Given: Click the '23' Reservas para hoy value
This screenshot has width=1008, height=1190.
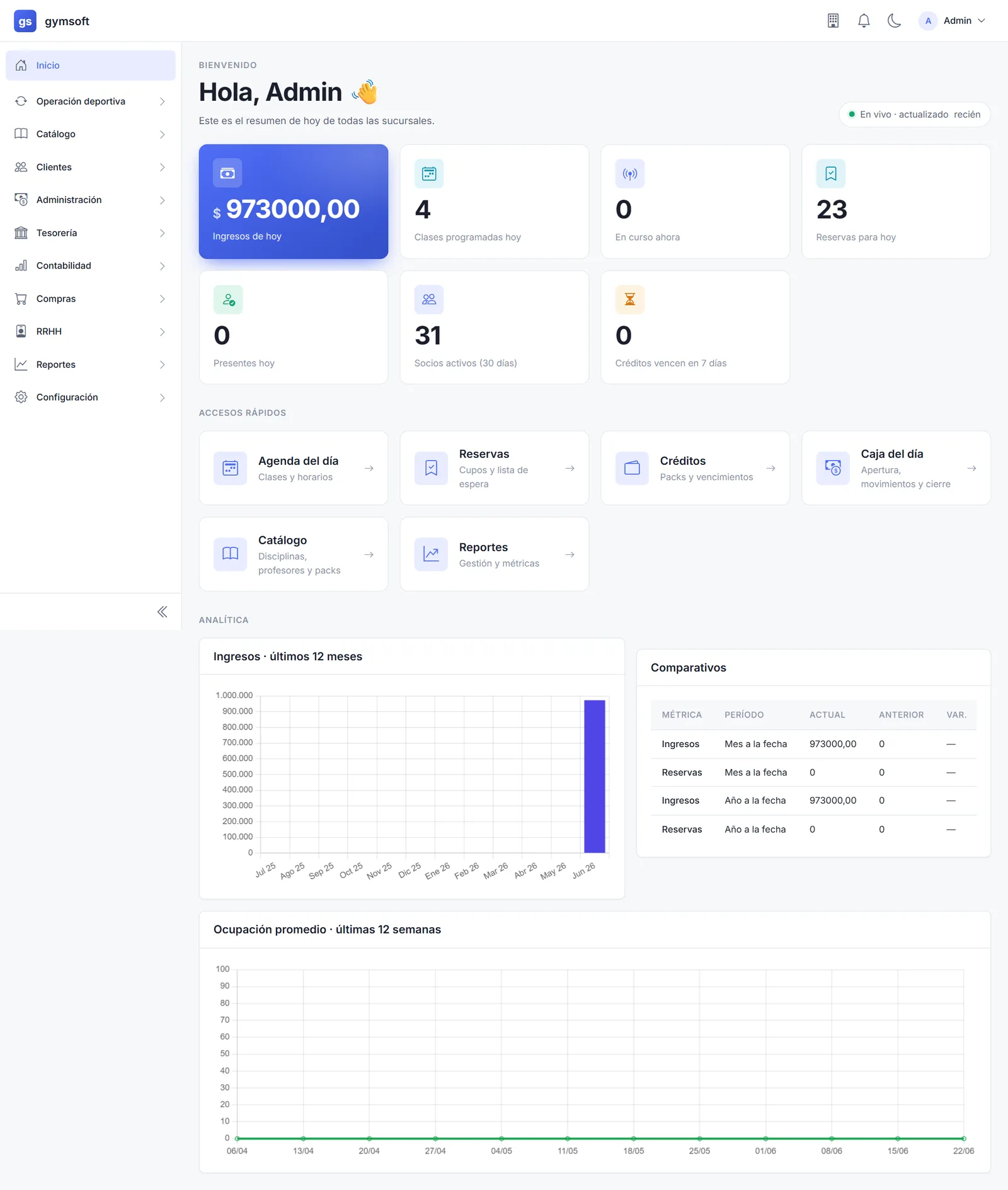Looking at the screenshot, I should tap(832, 209).
